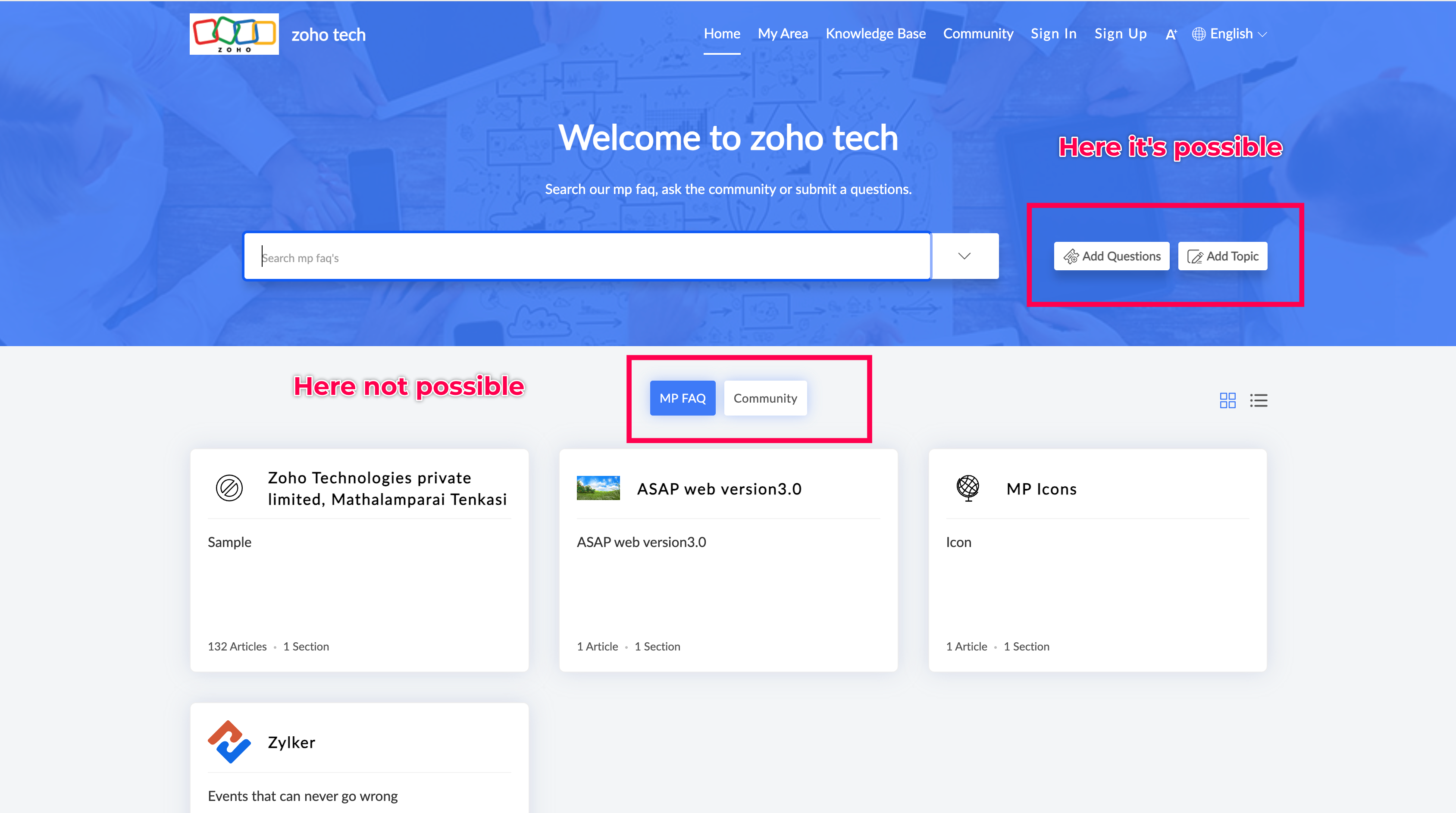The image size is (1456, 813).
Task: Click the Zylker category logo icon
Action: (x=229, y=741)
